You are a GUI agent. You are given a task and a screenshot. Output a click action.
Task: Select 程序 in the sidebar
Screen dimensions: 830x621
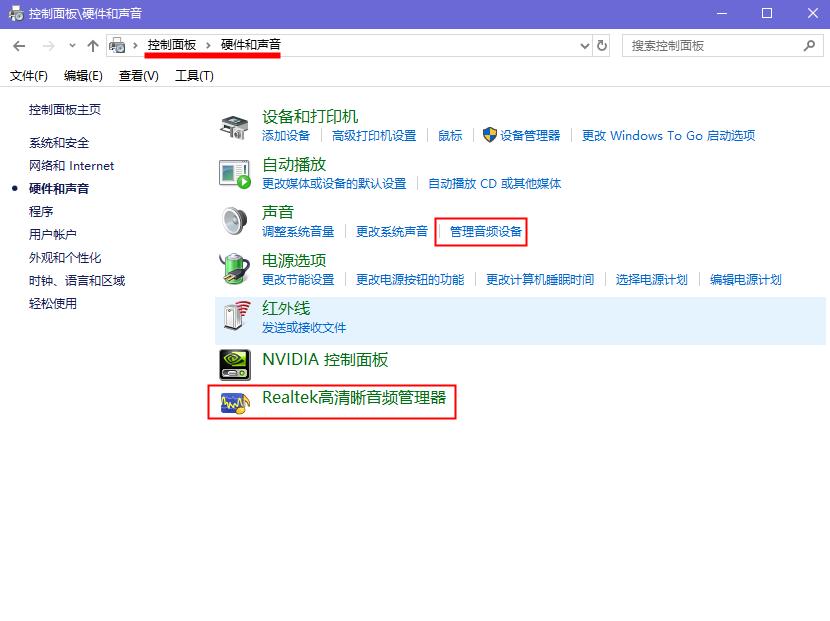click(x=41, y=211)
